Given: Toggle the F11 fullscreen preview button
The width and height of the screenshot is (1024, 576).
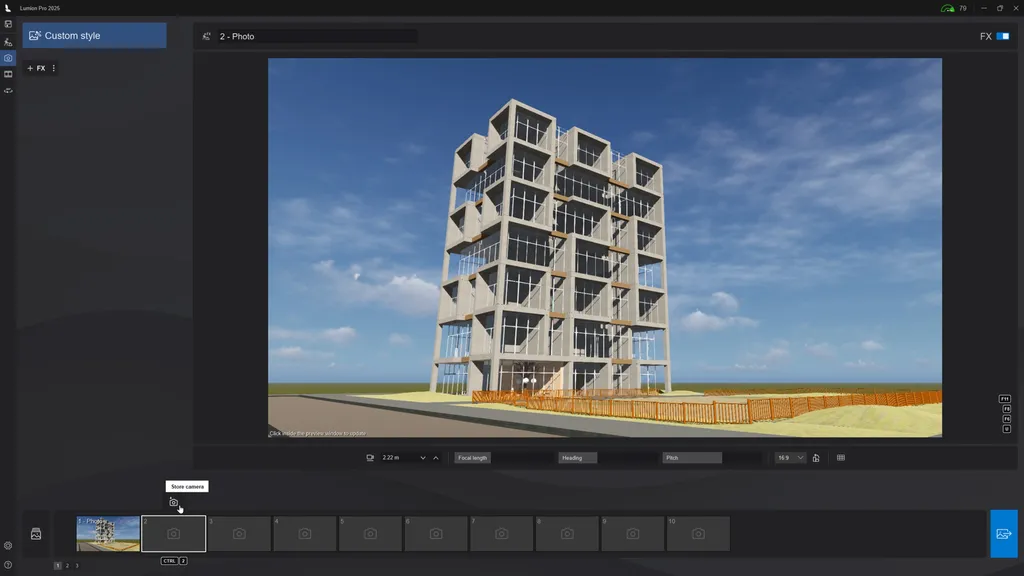Looking at the screenshot, I should 1004,398.
